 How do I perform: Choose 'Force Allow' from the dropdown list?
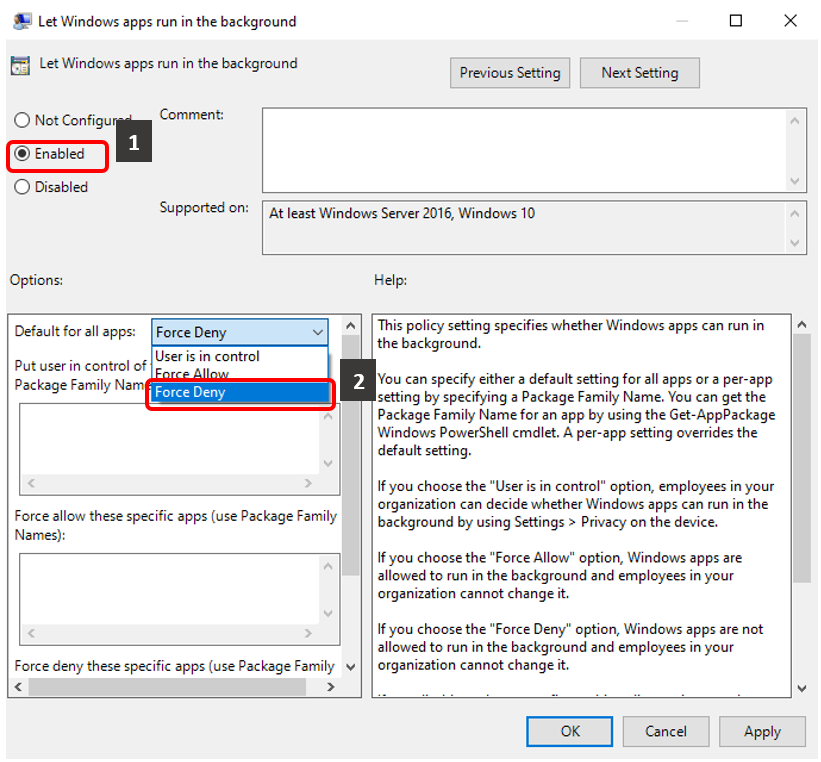coord(239,374)
